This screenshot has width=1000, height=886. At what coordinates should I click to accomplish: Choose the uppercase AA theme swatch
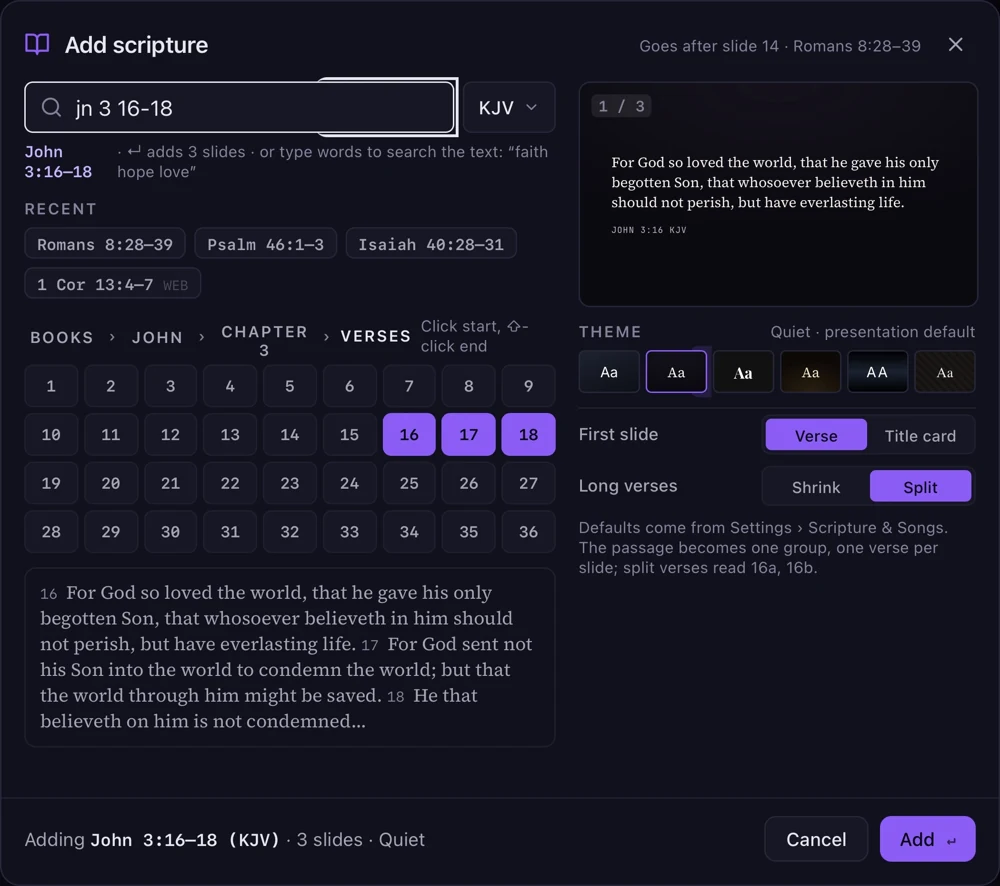coord(877,372)
